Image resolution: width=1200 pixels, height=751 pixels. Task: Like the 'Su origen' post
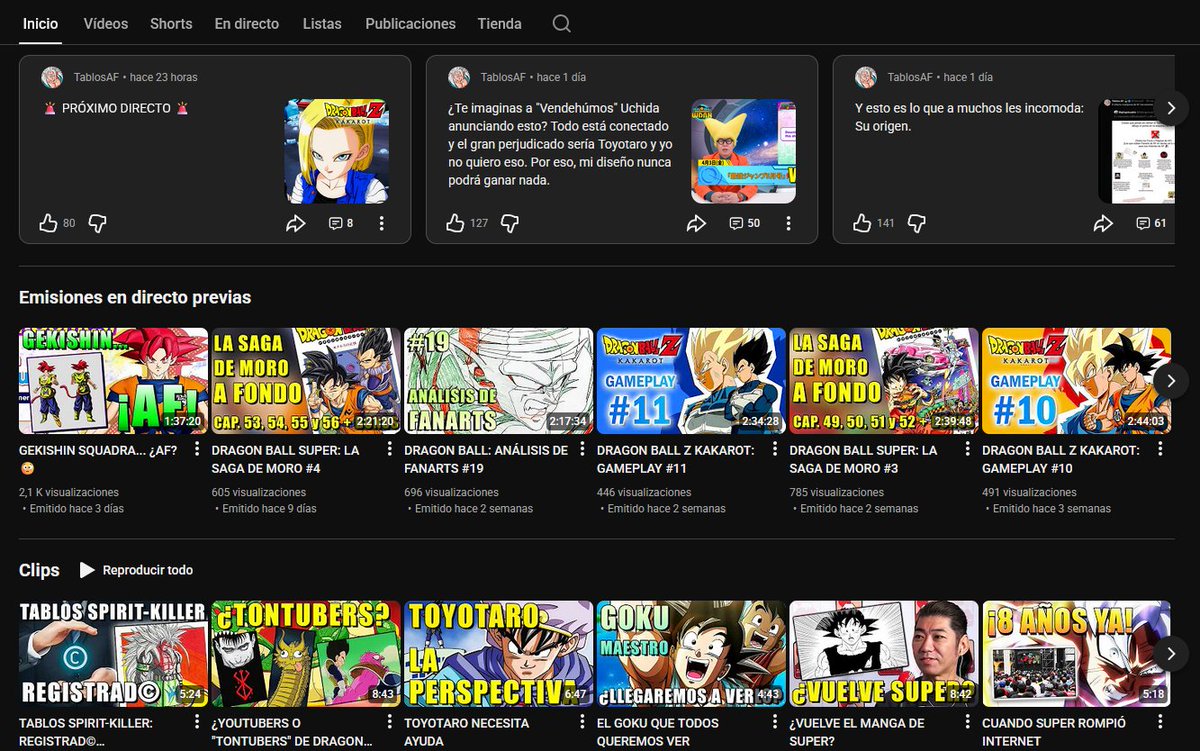862,223
